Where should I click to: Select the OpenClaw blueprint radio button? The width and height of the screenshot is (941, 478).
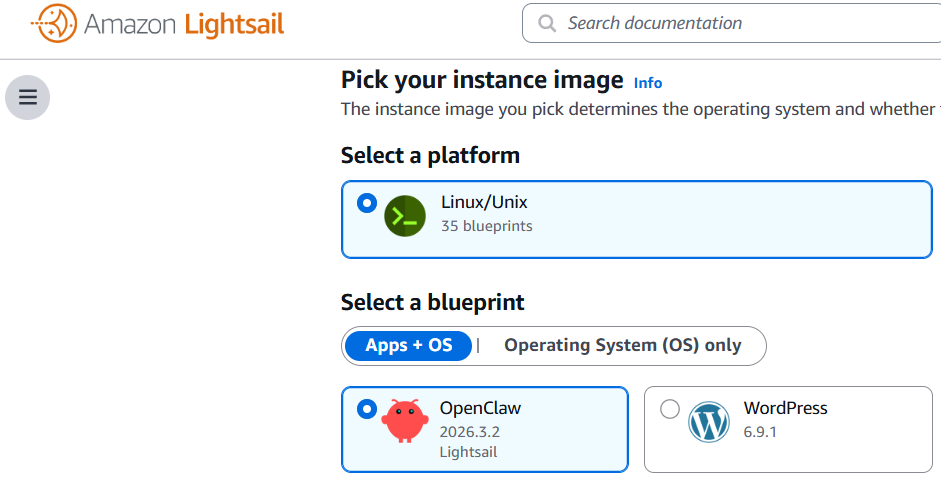point(367,408)
